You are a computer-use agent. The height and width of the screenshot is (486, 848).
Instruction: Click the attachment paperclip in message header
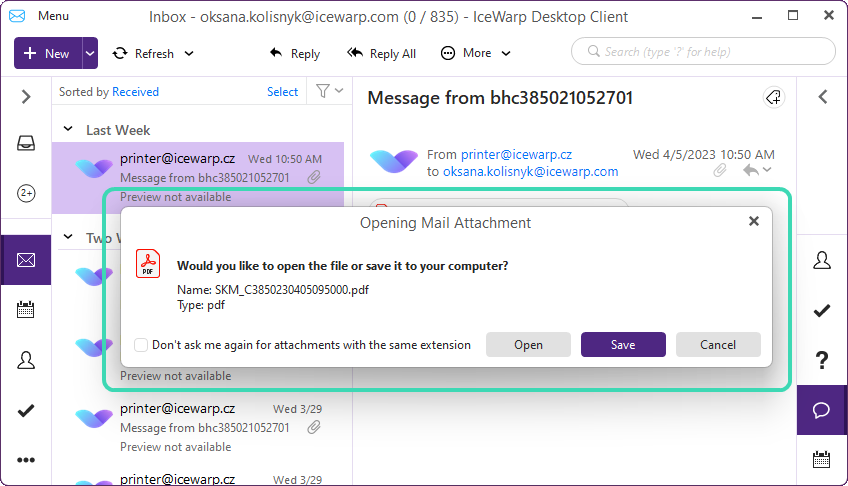[x=720, y=171]
